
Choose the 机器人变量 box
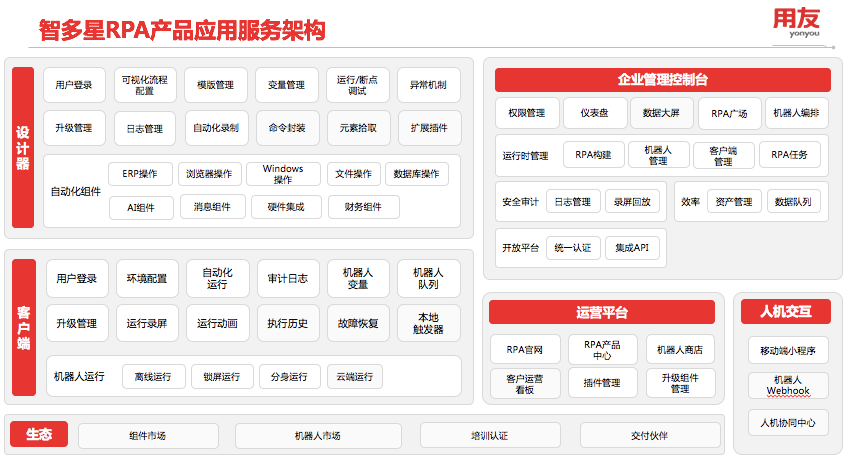358,278
